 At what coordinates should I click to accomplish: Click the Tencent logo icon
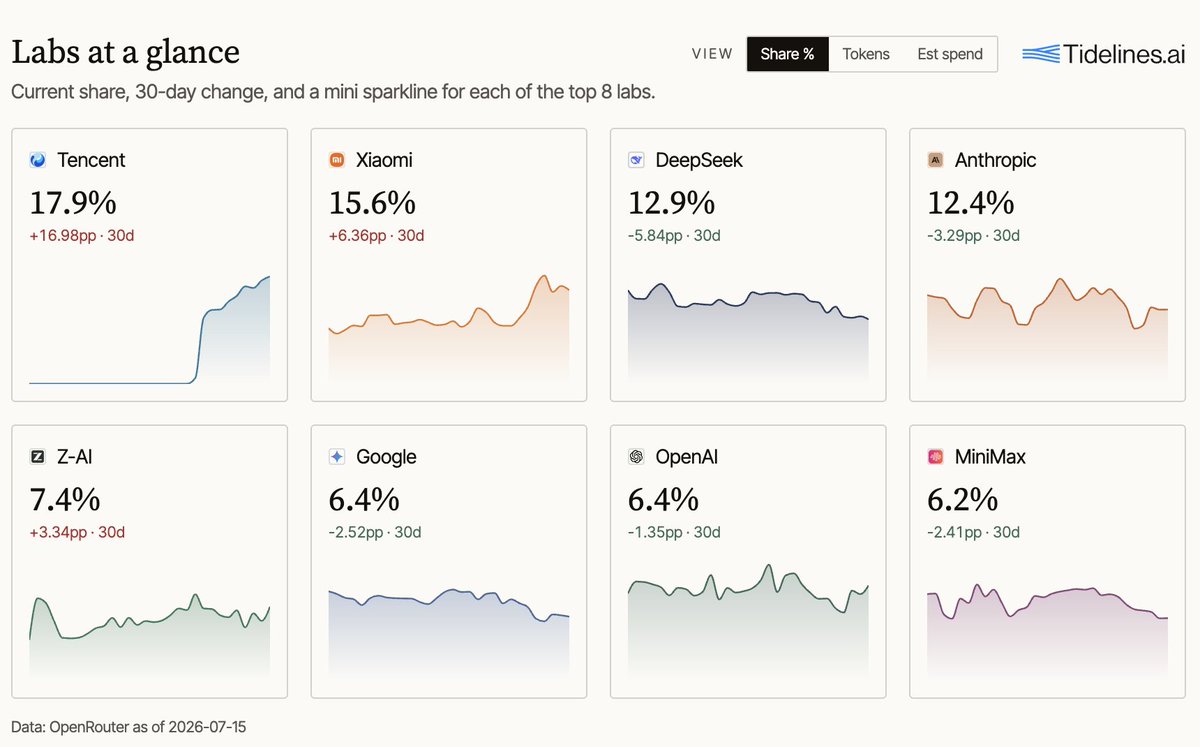38,160
